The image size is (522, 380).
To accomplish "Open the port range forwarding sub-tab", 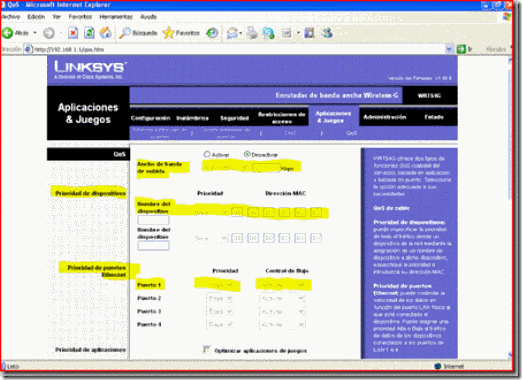I will 160,133.
